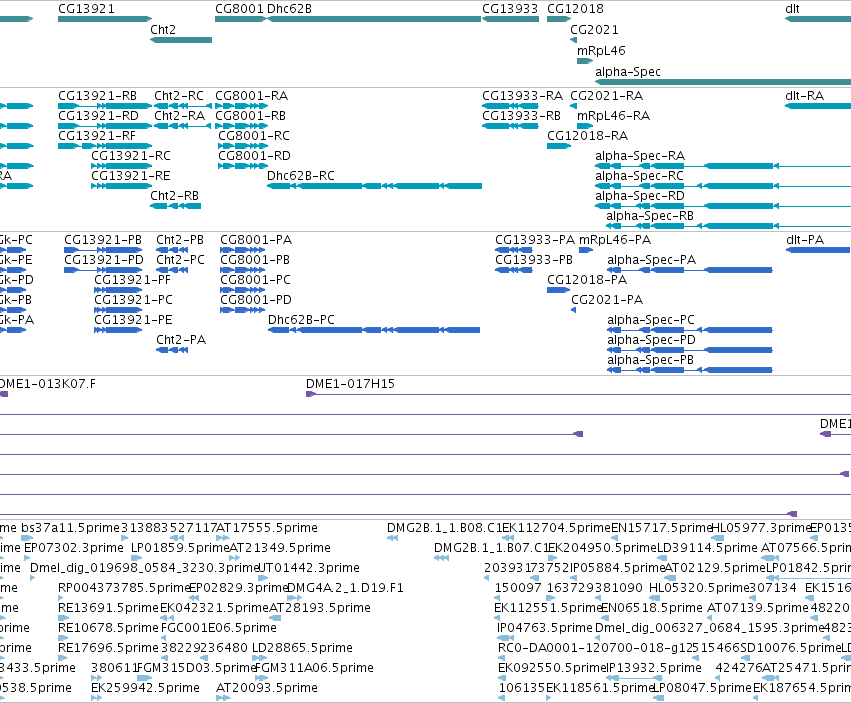Select transcript alpha-Spec-RA

coord(640,156)
